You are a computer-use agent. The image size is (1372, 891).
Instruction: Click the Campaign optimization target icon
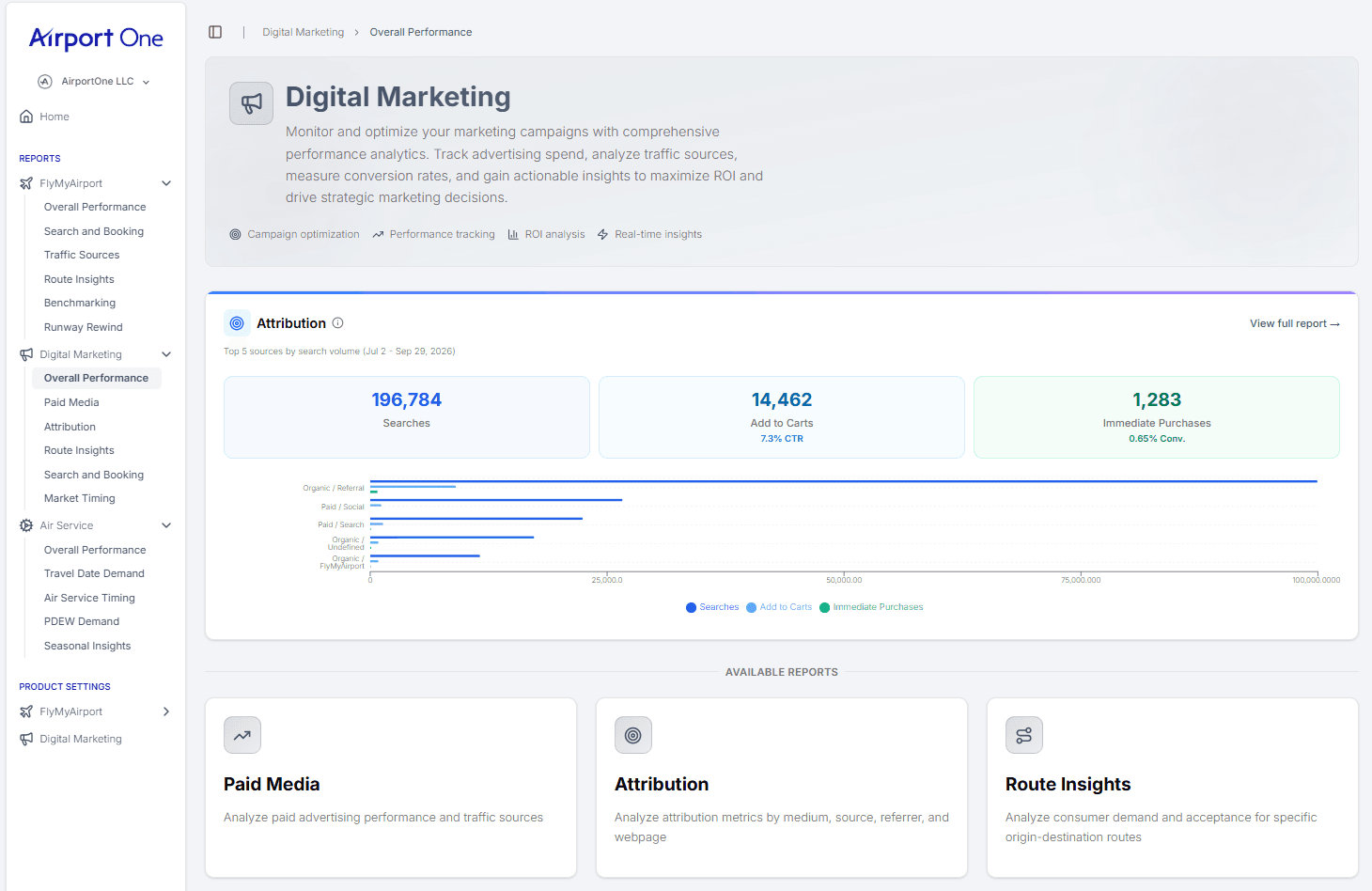coord(235,234)
